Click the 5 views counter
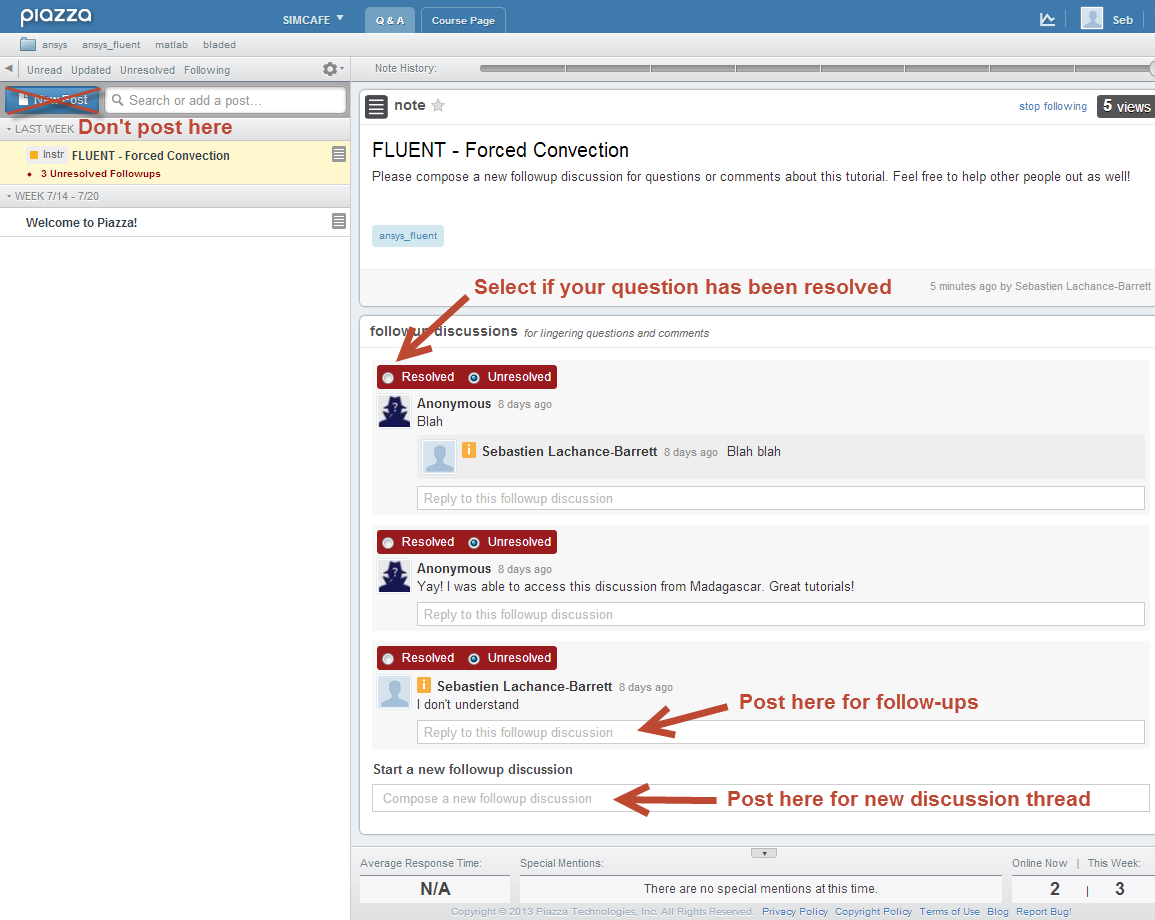Image resolution: width=1155 pixels, height=920 pixels. (1126, 106)
